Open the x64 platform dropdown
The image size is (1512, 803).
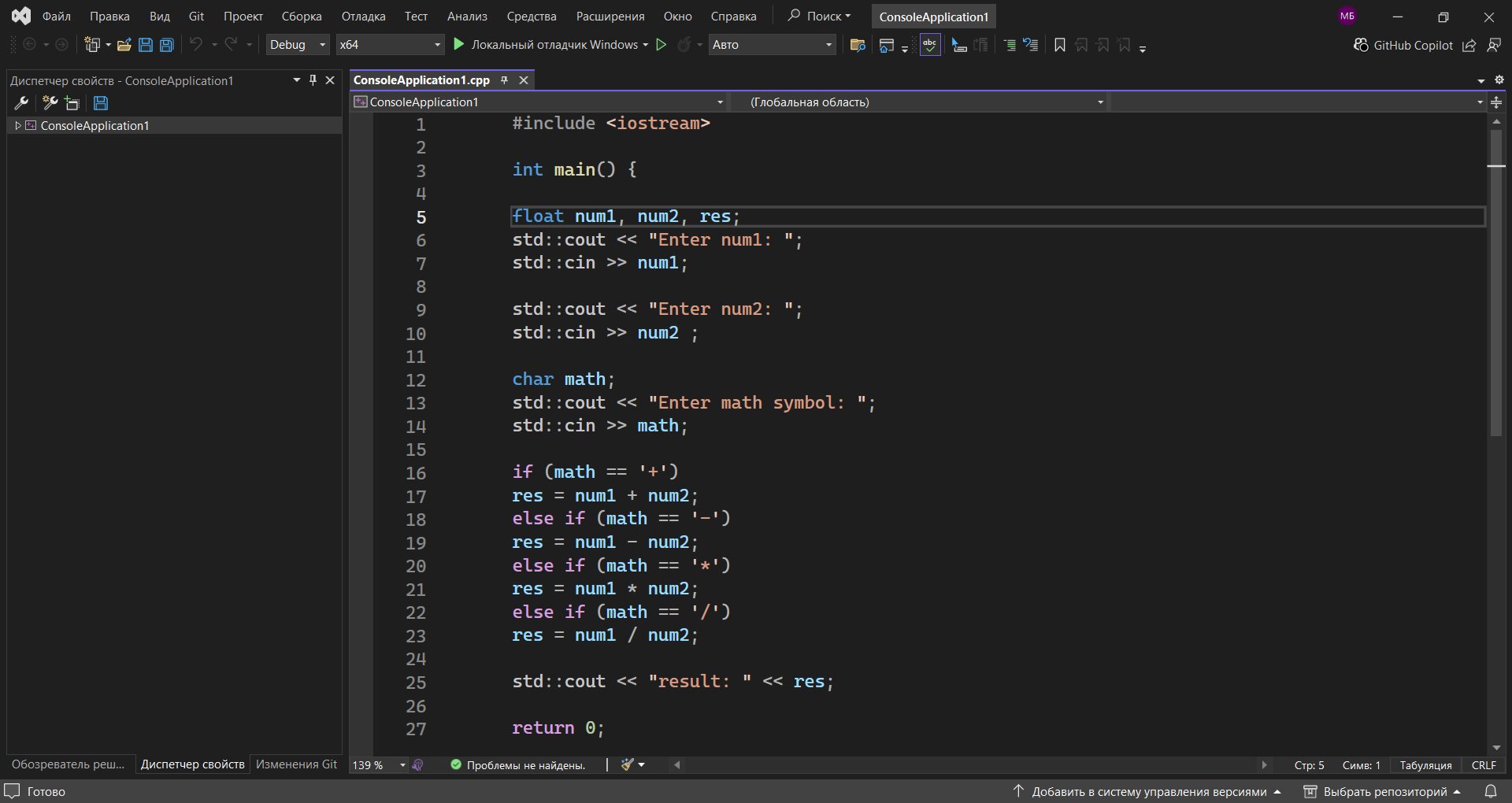pos(390,45)
